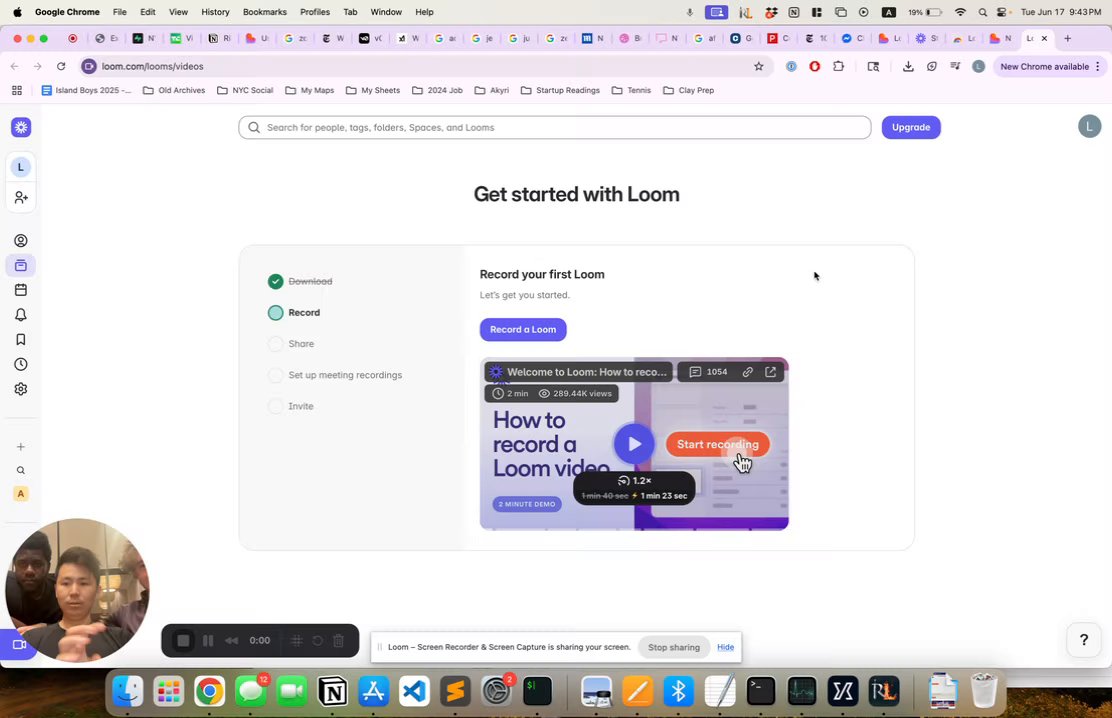The height and width of the screenshot is (718, 1112).
Task: Open the 2024 Job bookmark folder
Action: tap(437, 90)
